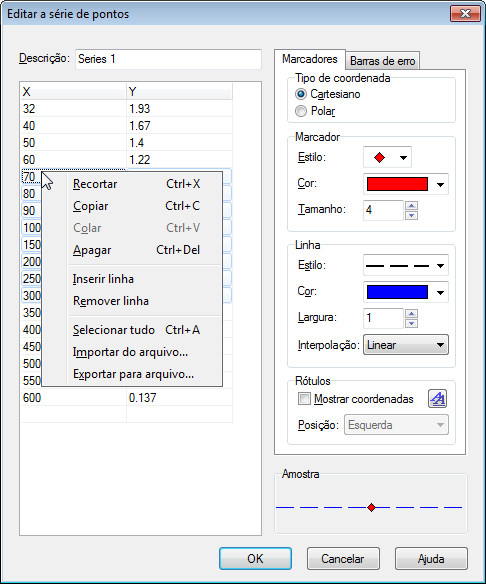Decrease marker Tamanho with down arrow

tap(411, 215)
